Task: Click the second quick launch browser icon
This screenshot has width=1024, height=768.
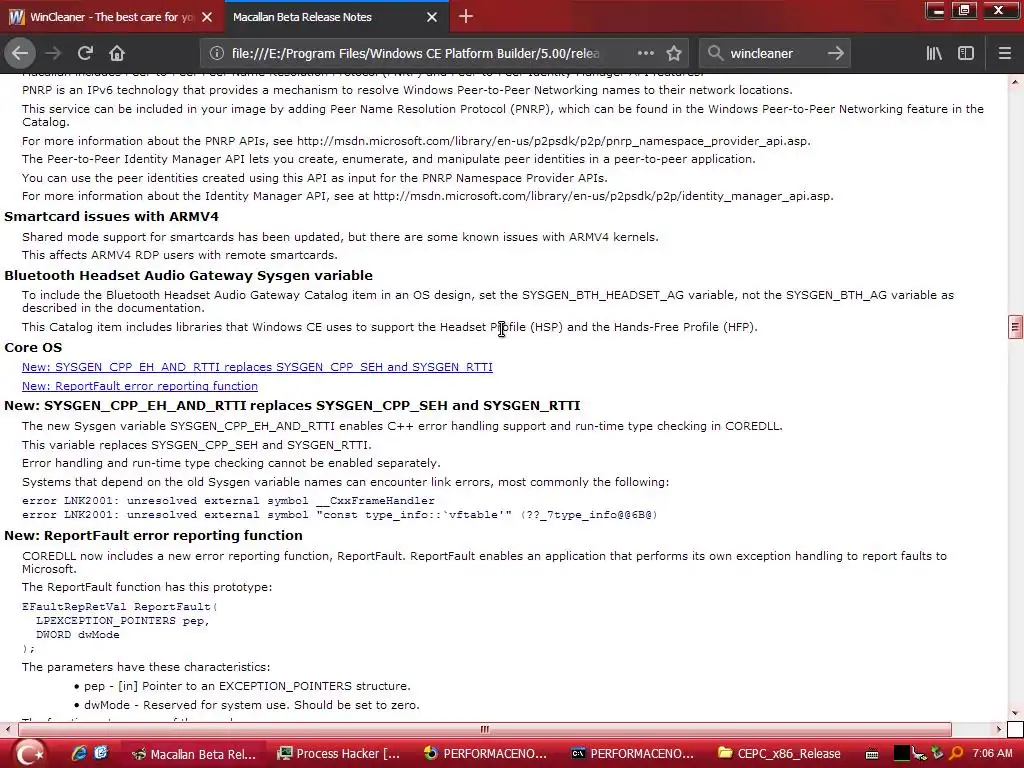Action: tap(101, 753)
